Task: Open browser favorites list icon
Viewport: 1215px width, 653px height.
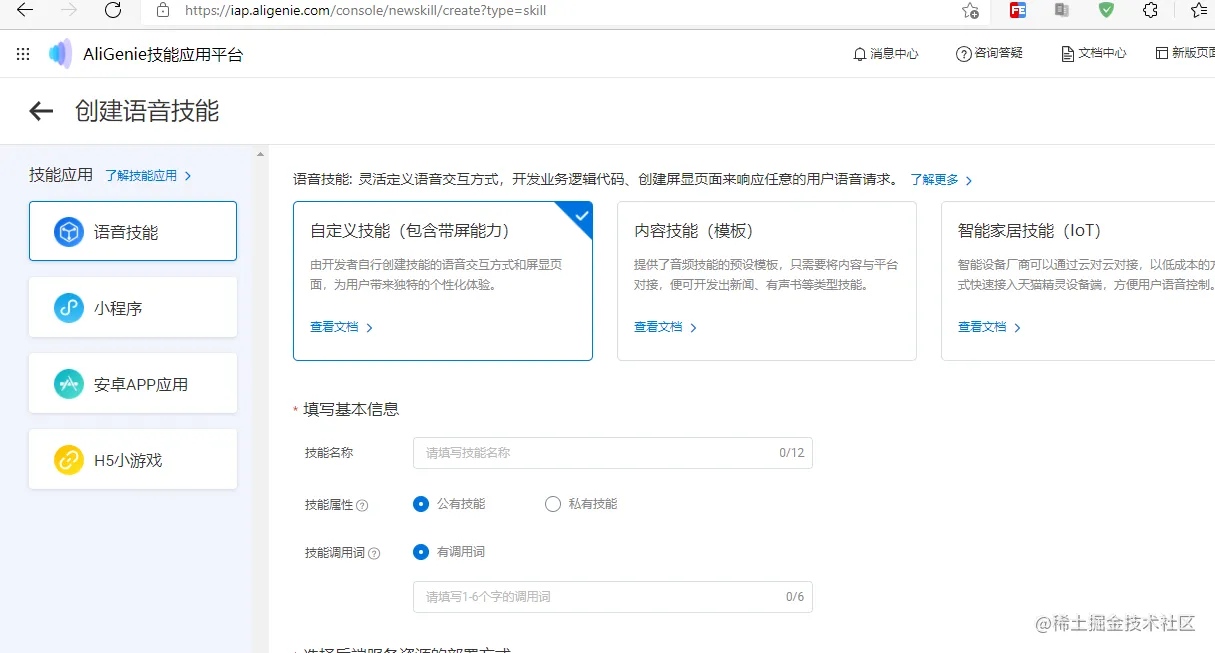Action: click(1200, 10)
